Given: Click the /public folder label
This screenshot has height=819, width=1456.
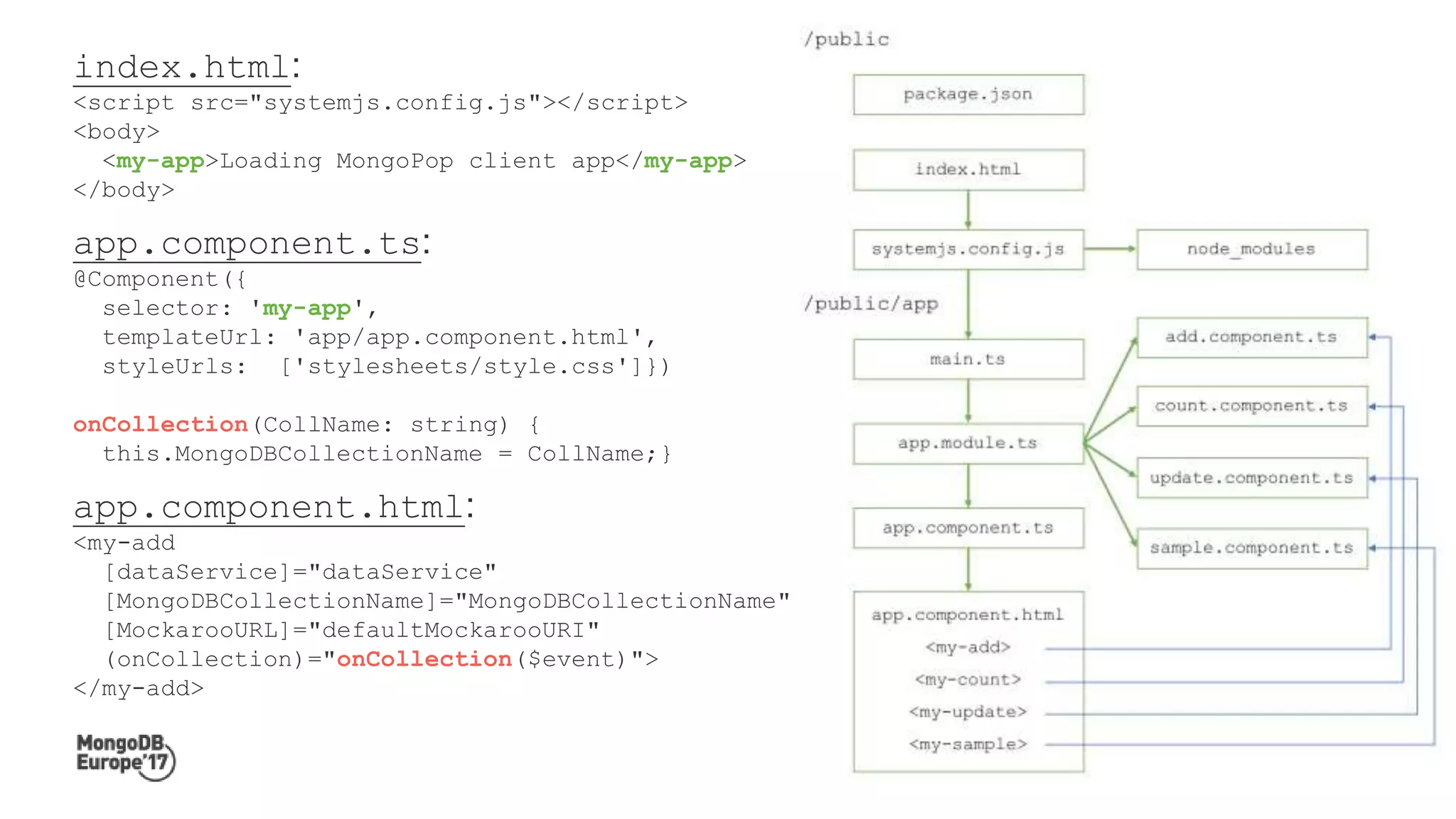Looking at the screenshot, I should [846, 40].
